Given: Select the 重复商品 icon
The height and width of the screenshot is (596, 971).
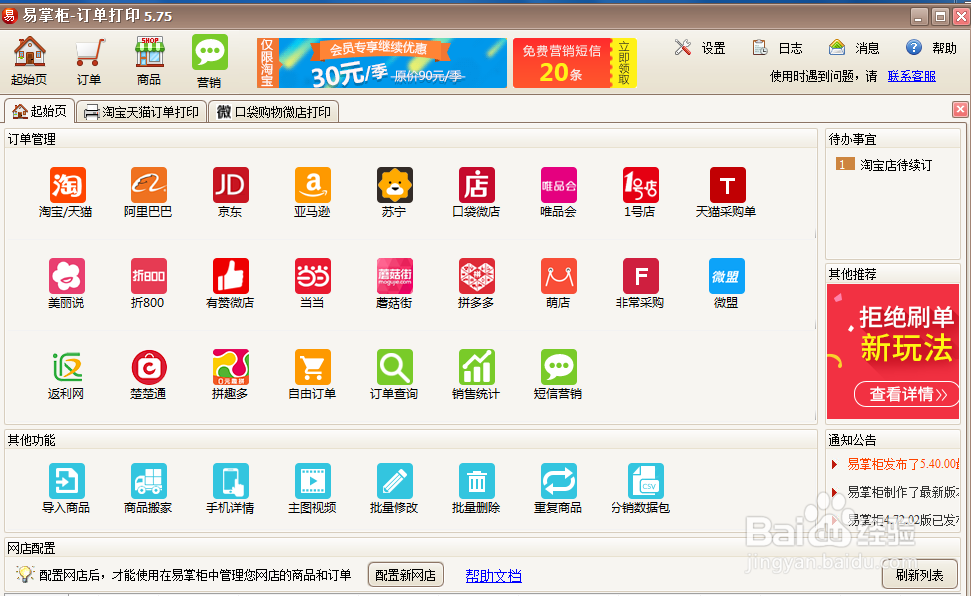Looking at the screenshot, I should tap(559, 481).
